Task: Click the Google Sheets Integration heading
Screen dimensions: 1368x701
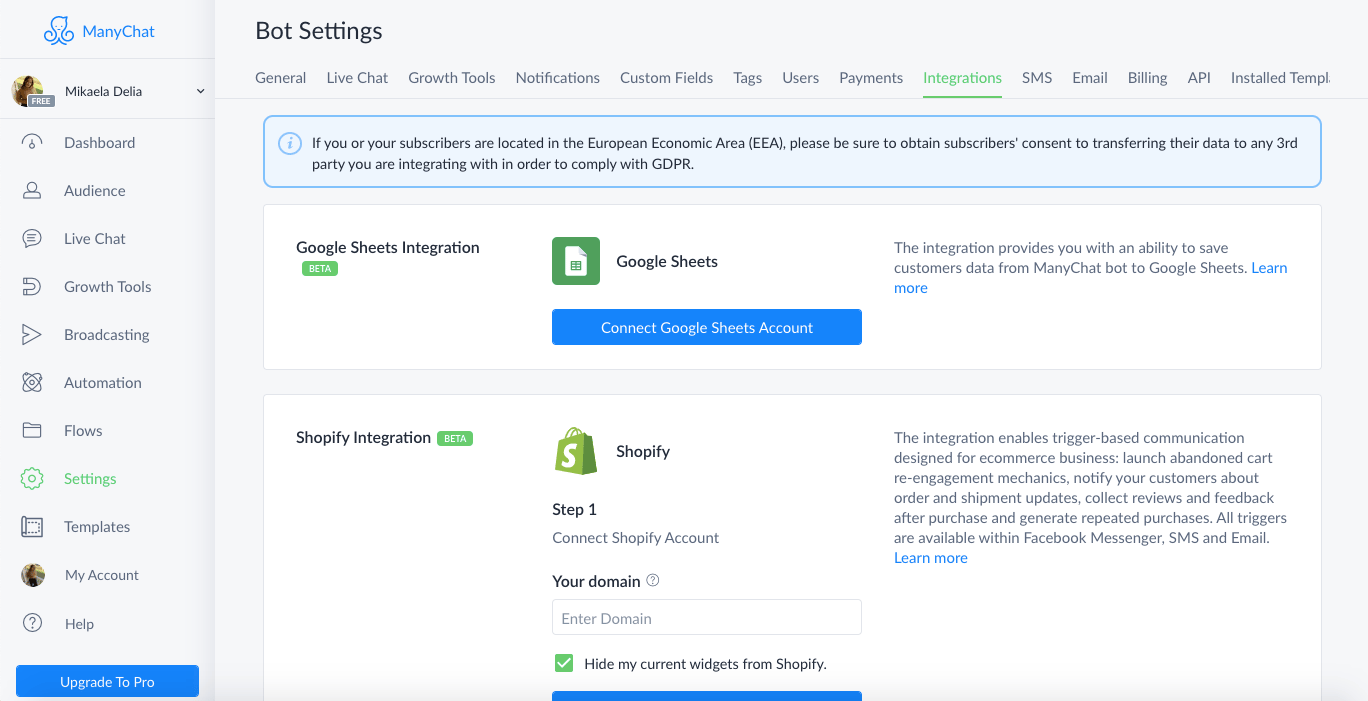Action: [x=388, y=247]
